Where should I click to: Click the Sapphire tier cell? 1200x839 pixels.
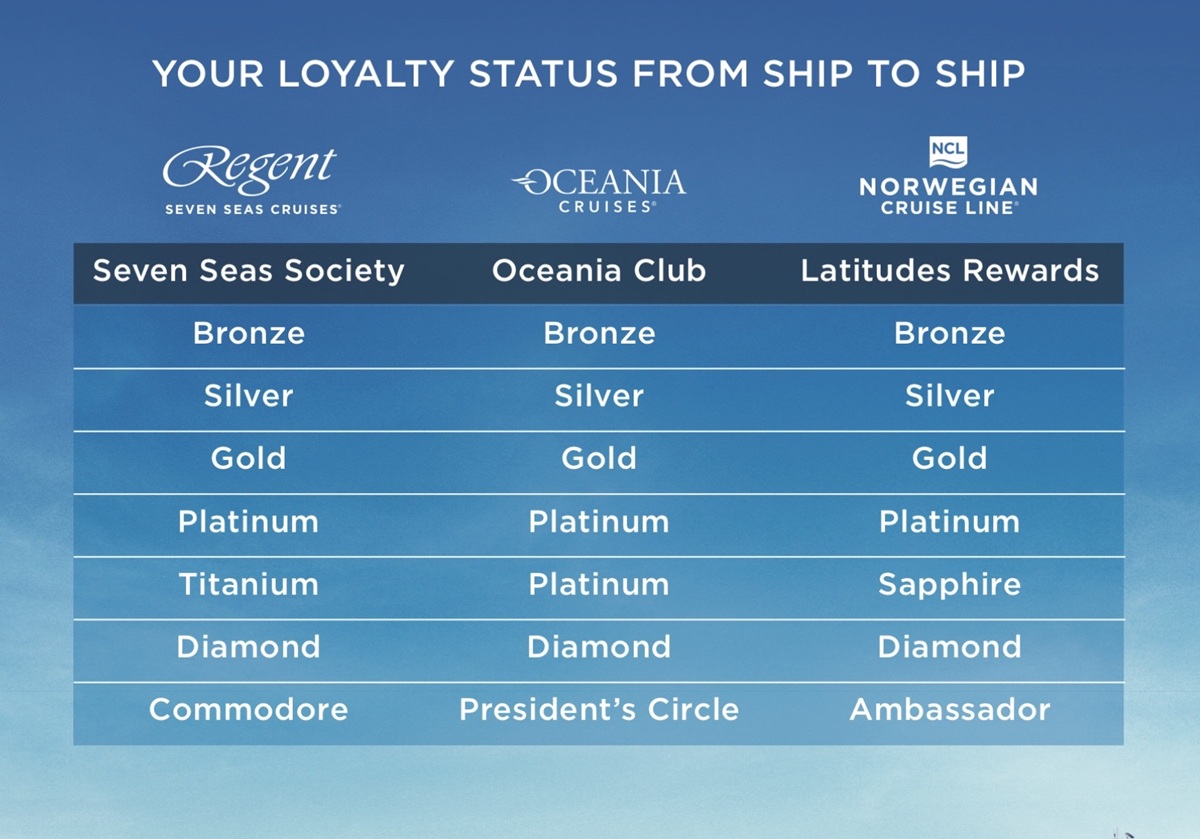(949, 584)
